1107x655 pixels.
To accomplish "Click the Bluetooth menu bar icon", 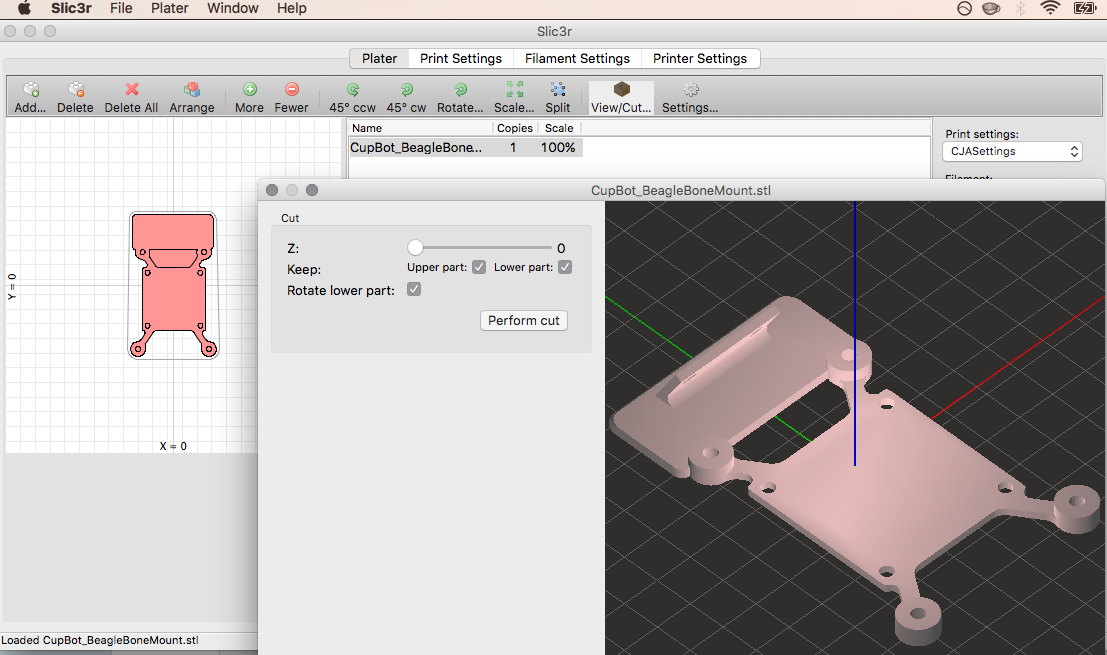I will click(x=1020, y=8).
